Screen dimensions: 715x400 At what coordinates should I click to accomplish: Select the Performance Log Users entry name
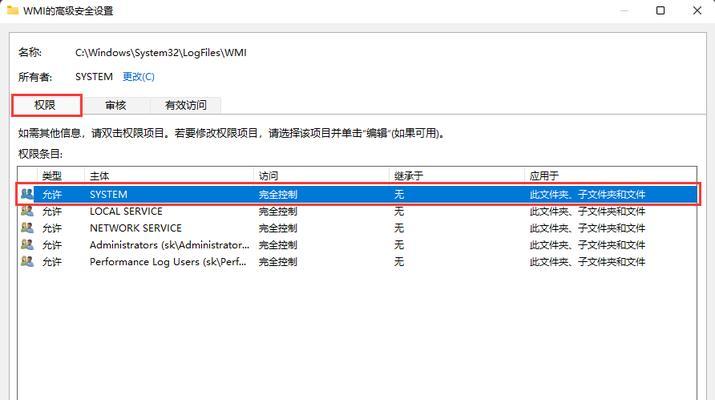coord(168,262)
